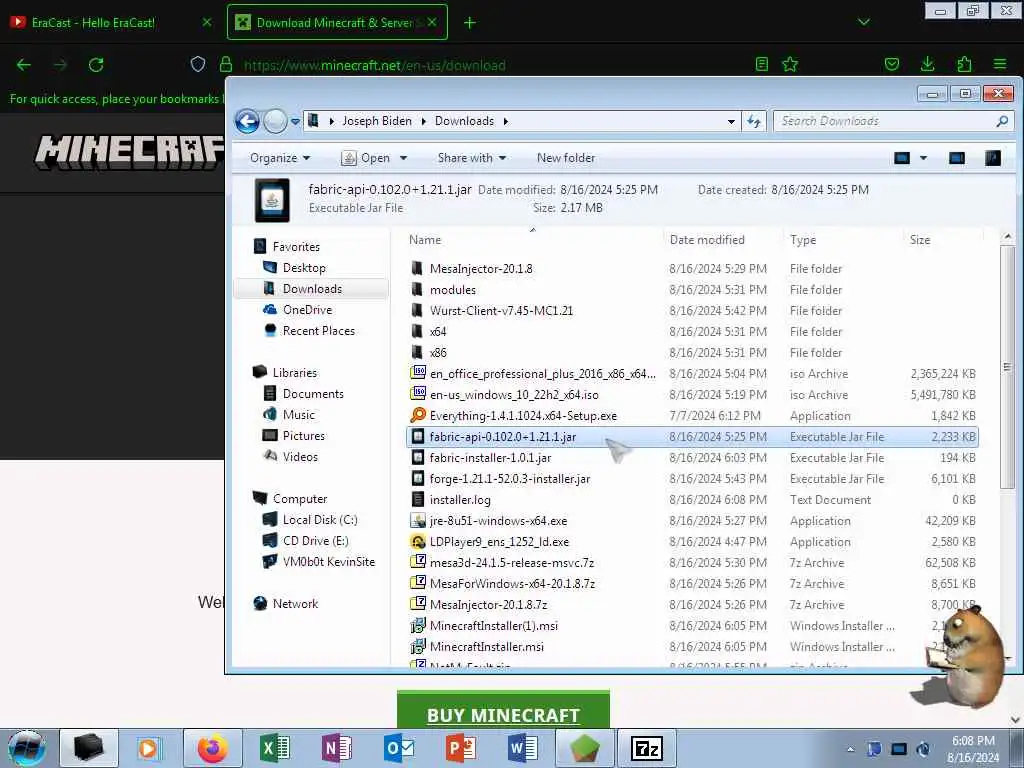Open a new Firefox tab
The image size is (1024, 768).
tap(470, 23)
